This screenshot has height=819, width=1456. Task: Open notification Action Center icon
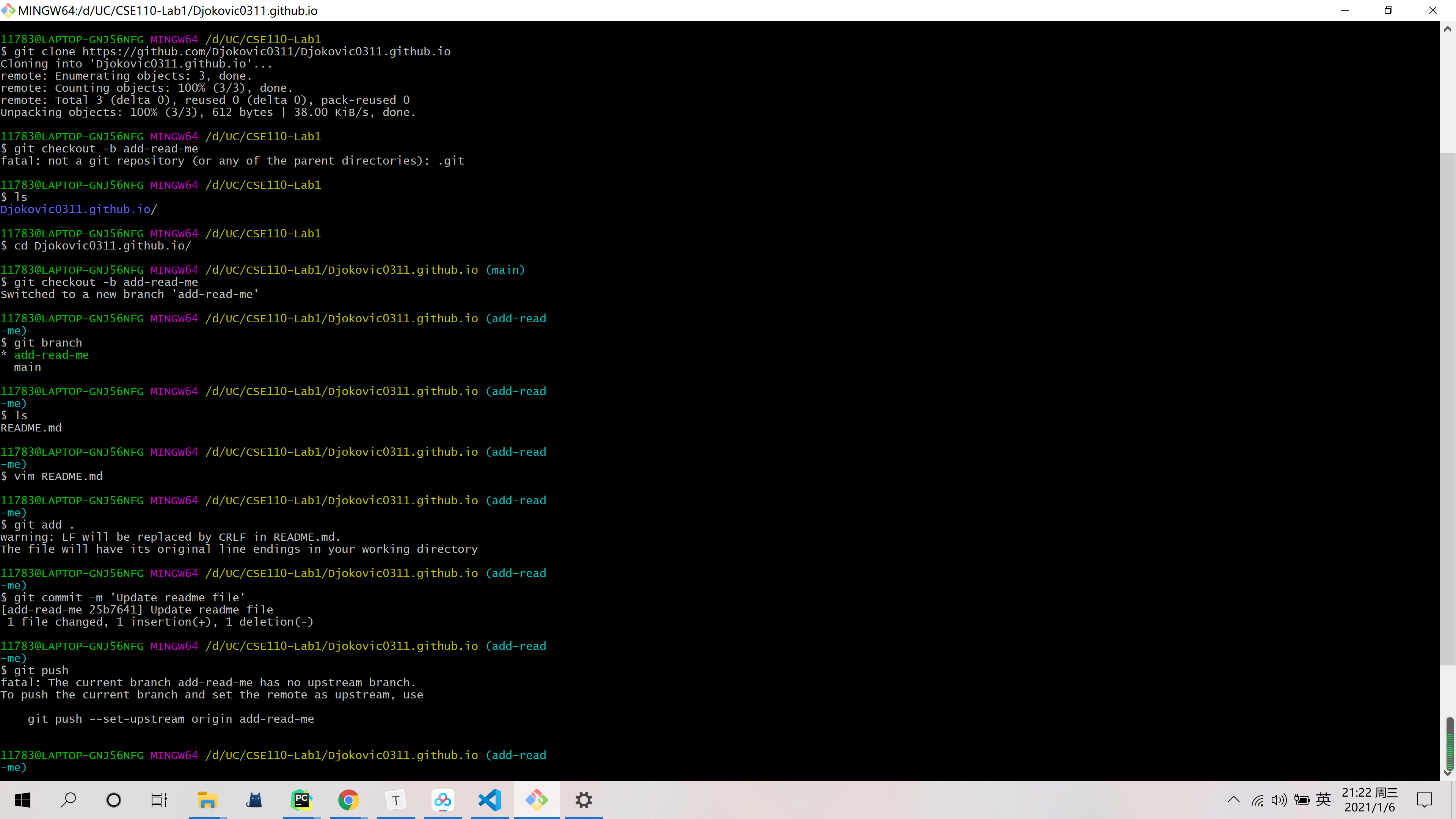tap(1425, 800)
